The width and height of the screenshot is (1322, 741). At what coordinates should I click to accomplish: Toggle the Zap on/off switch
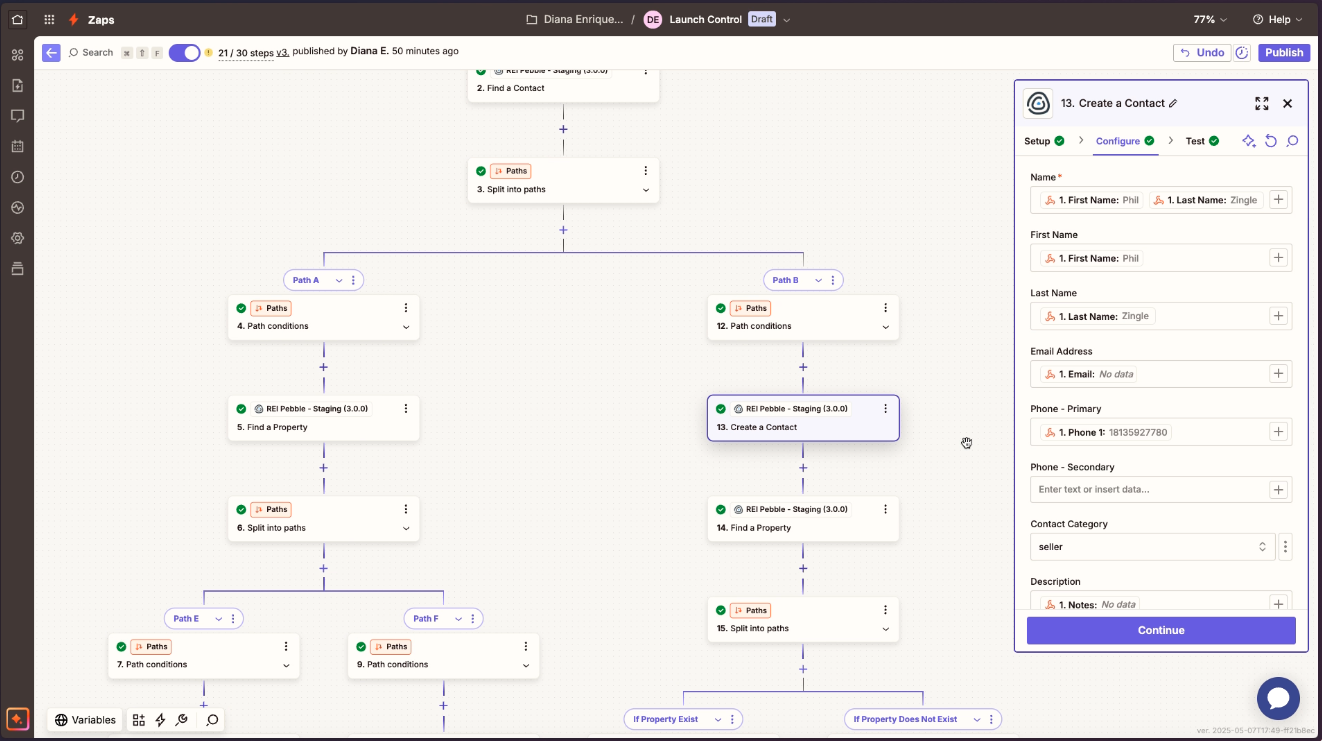click(x=184, y=52)
